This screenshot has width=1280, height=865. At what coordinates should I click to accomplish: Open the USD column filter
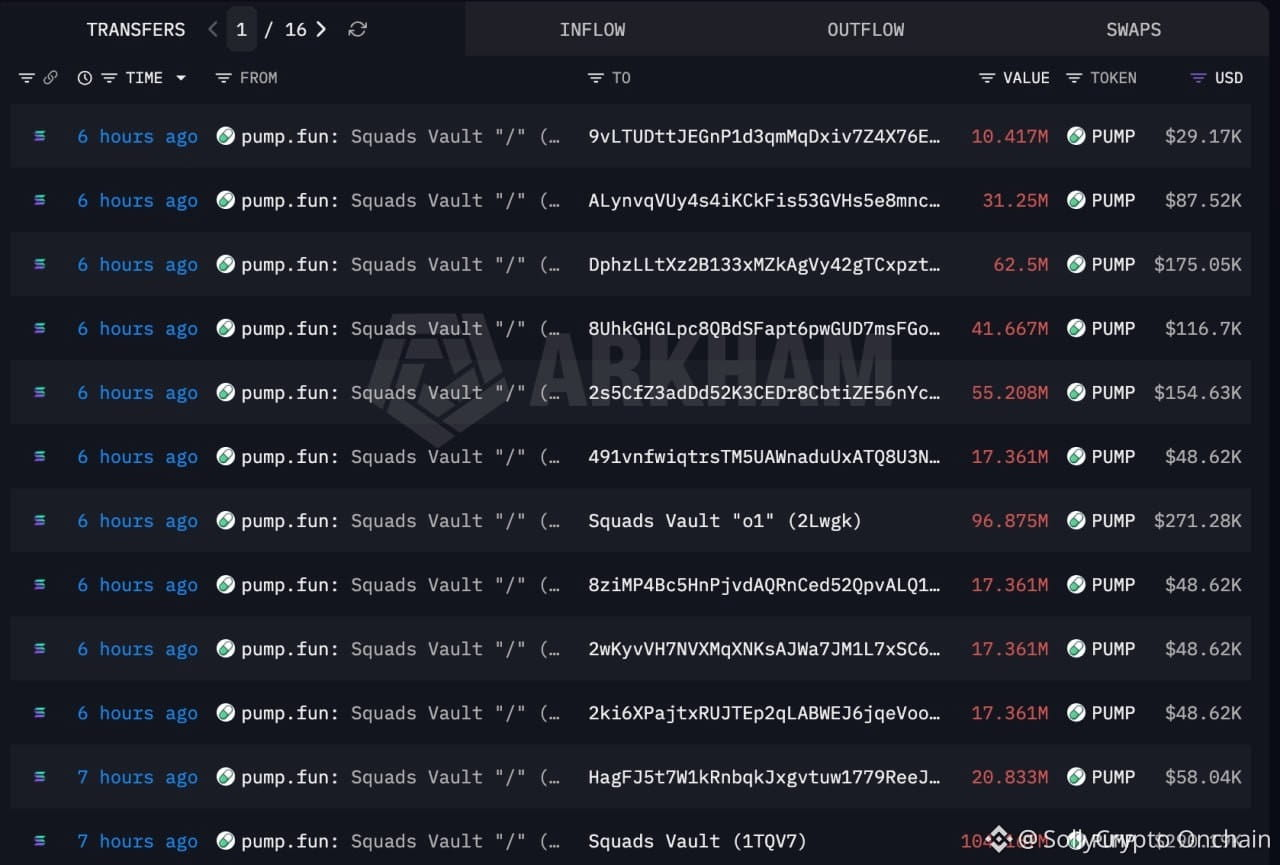[x=1198, y=78]
